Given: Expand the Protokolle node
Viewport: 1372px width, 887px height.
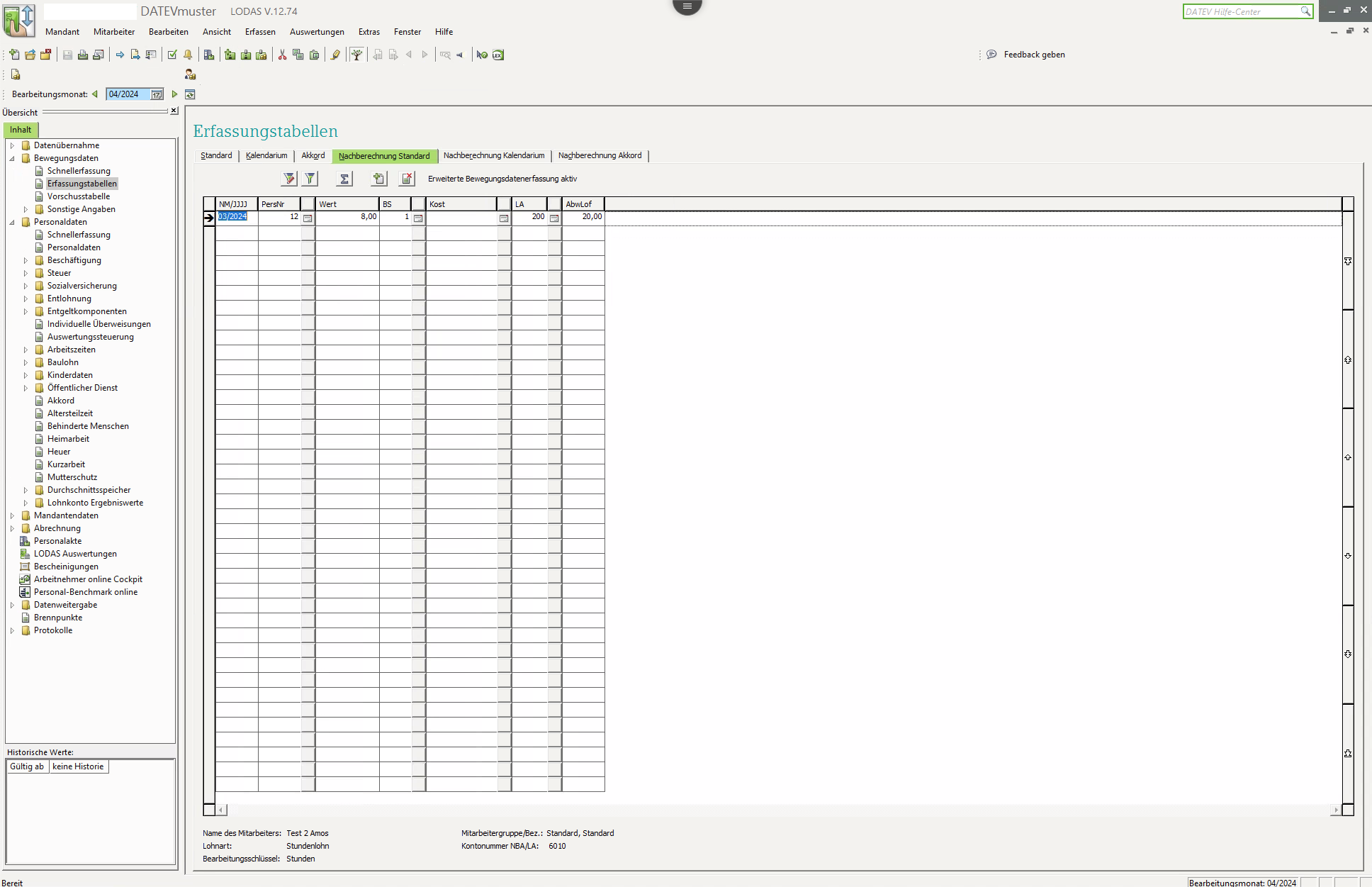Looking at the screenshot, I should pyautogui.click(x=12, y=630).
